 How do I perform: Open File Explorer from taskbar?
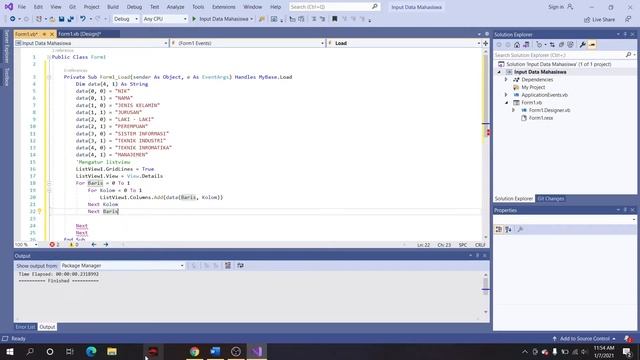click(112, 351)
